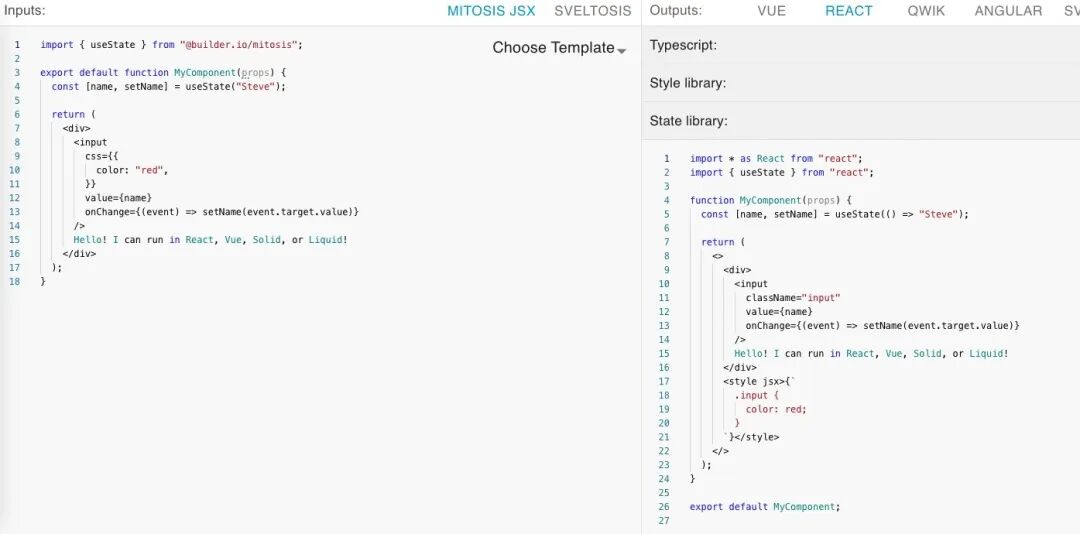Viewport: 1080px width, 534px height.
Task: Click color: "red" line in input editor
Action: point(132,170)
